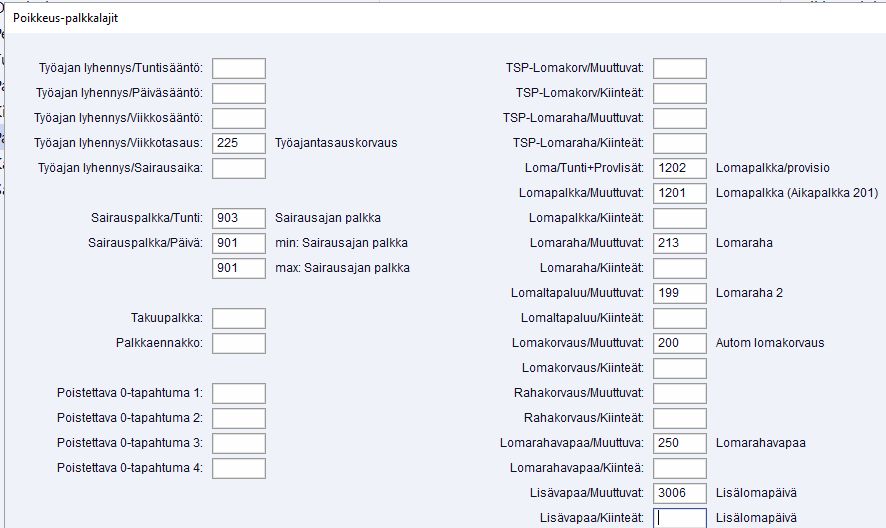Select the Poistettava 0-tapahtuma 1 field
The image size is (886, 528).
[239, 393]
